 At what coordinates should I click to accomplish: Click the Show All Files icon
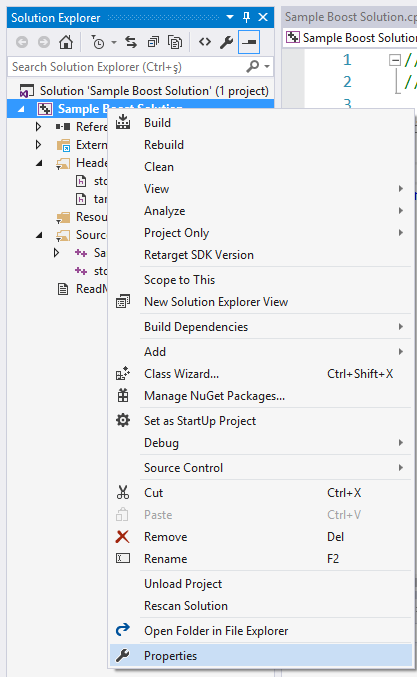(x=175, y=42)
